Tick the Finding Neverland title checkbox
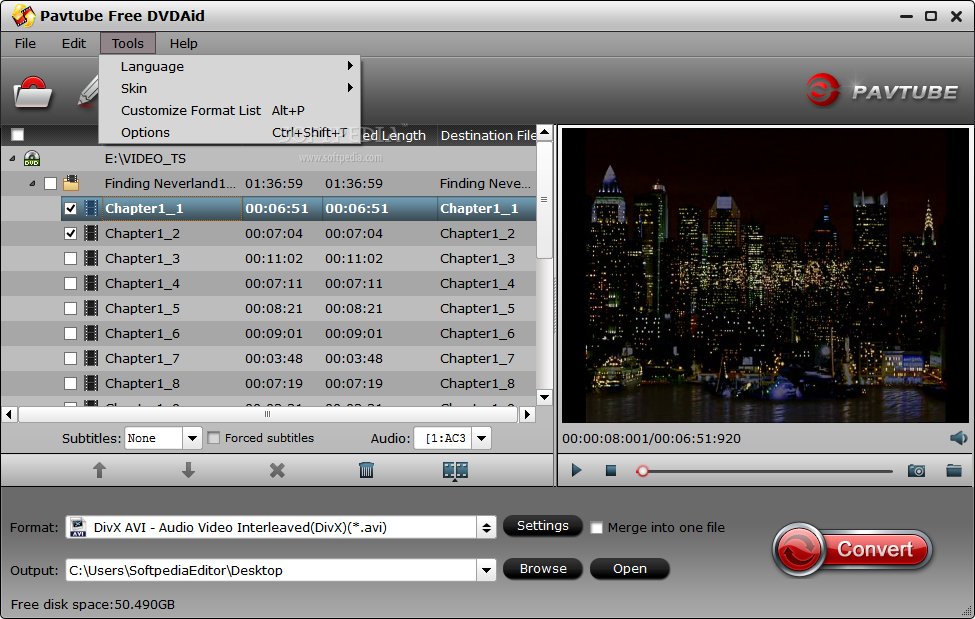 [50, 184]
